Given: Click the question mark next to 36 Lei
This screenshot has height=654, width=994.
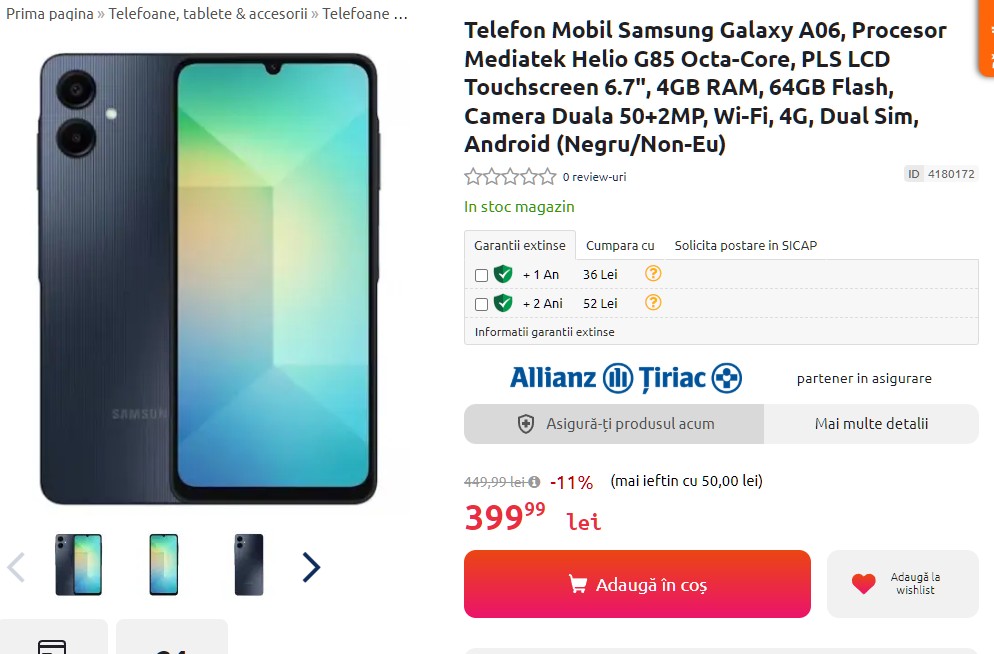Looking at the screenshot, I should tap(653, 273).
